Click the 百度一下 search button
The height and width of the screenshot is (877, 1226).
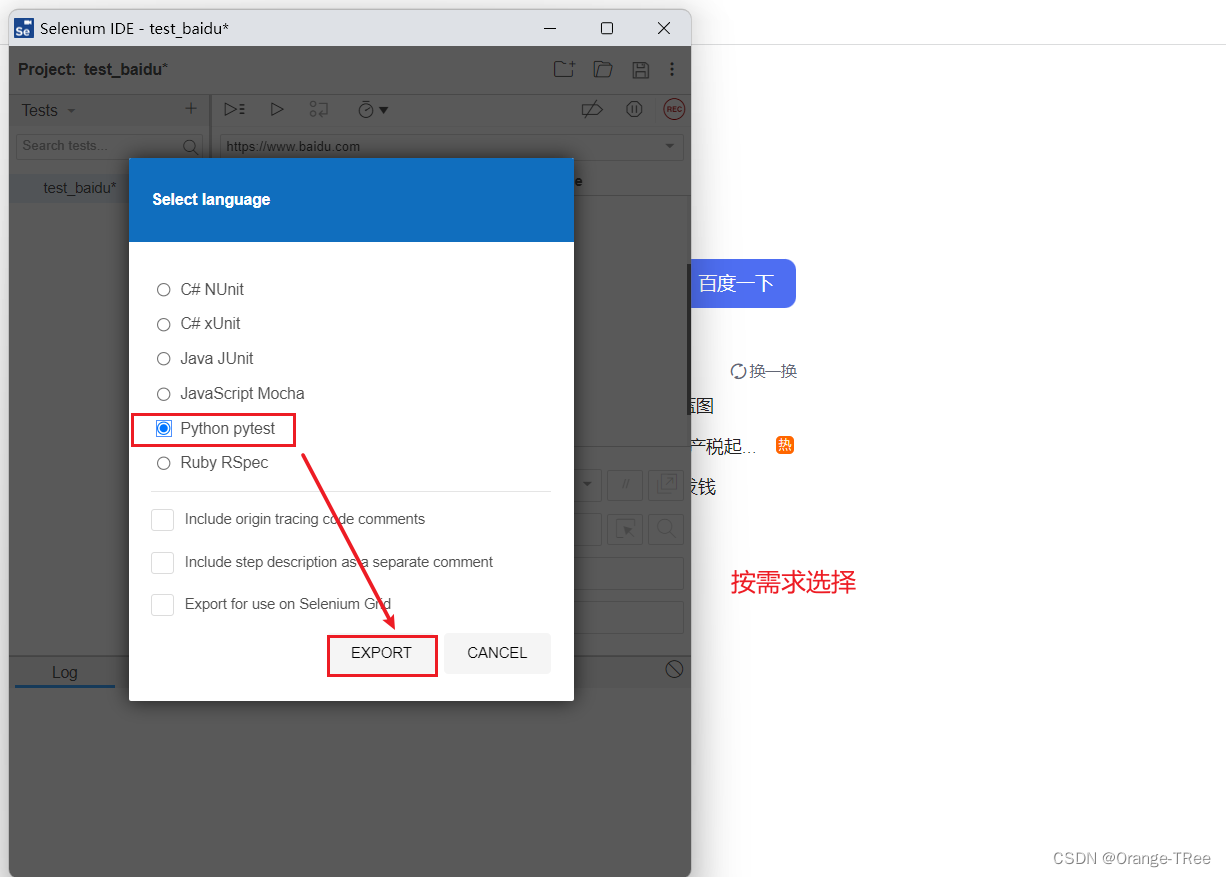point(741,284)
